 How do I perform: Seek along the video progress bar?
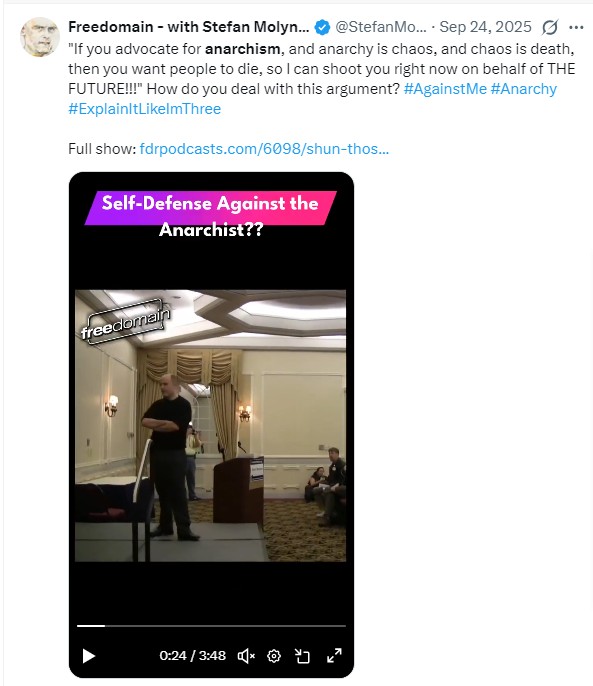[x=211, y=626]
